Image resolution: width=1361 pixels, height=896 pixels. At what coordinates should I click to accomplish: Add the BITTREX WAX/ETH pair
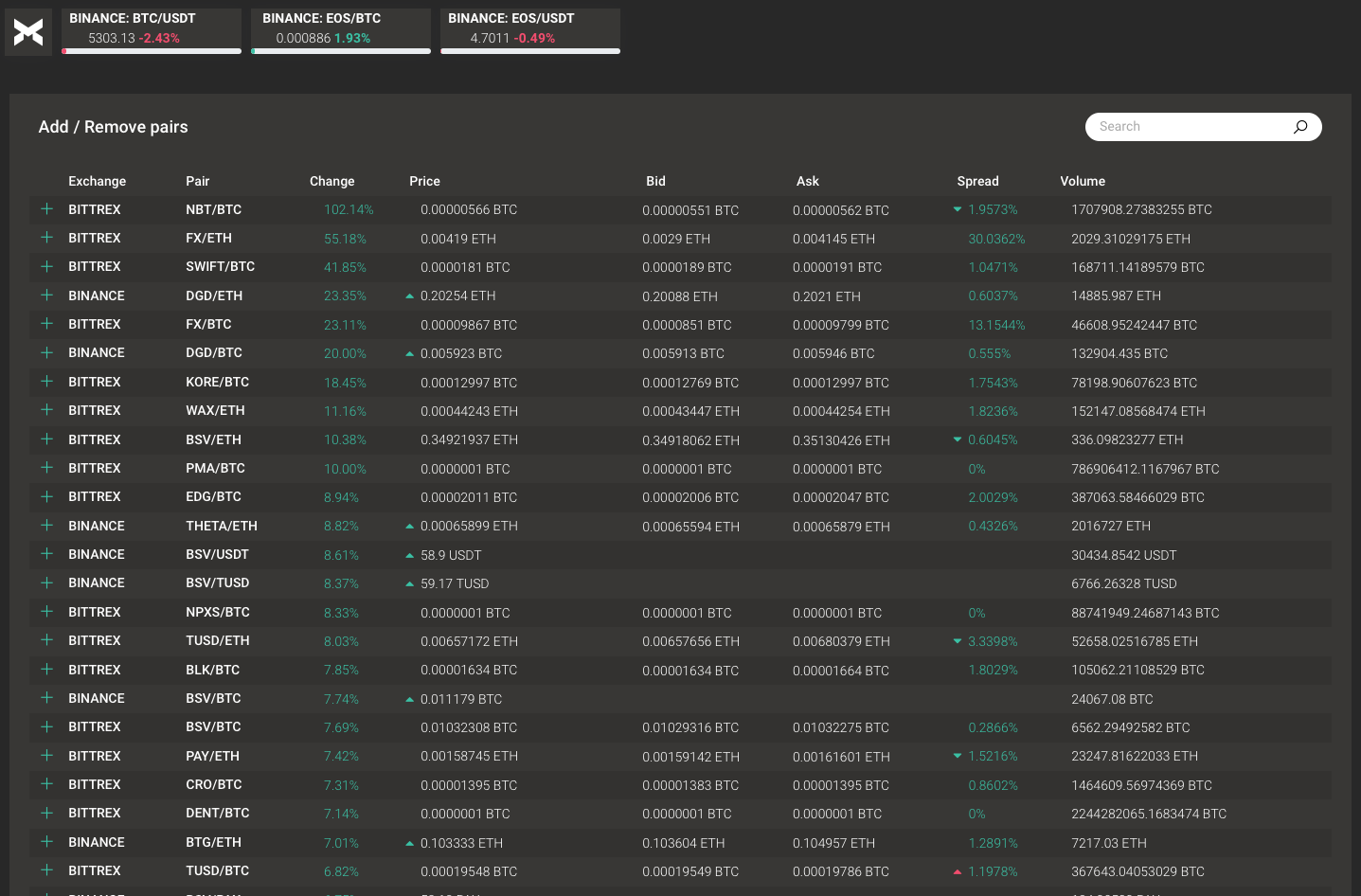(x=46, y=410)
